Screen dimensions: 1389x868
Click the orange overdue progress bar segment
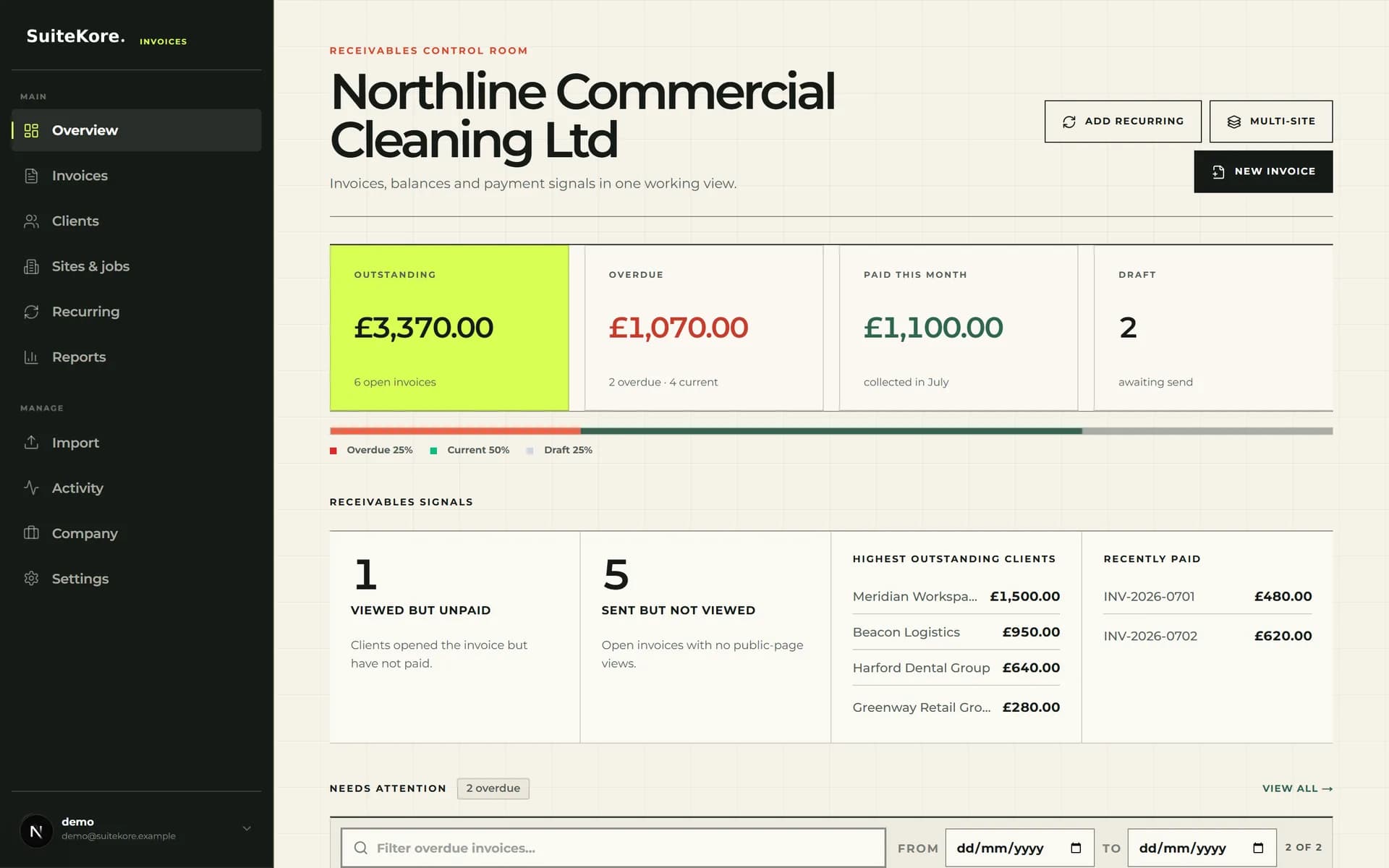[455, 431]
